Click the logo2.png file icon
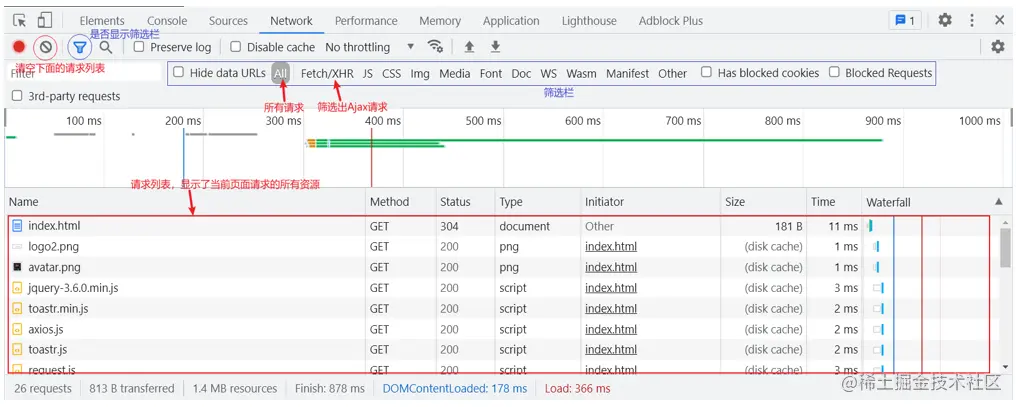Viewport: 1016px width, 407px height. [17, 247]
